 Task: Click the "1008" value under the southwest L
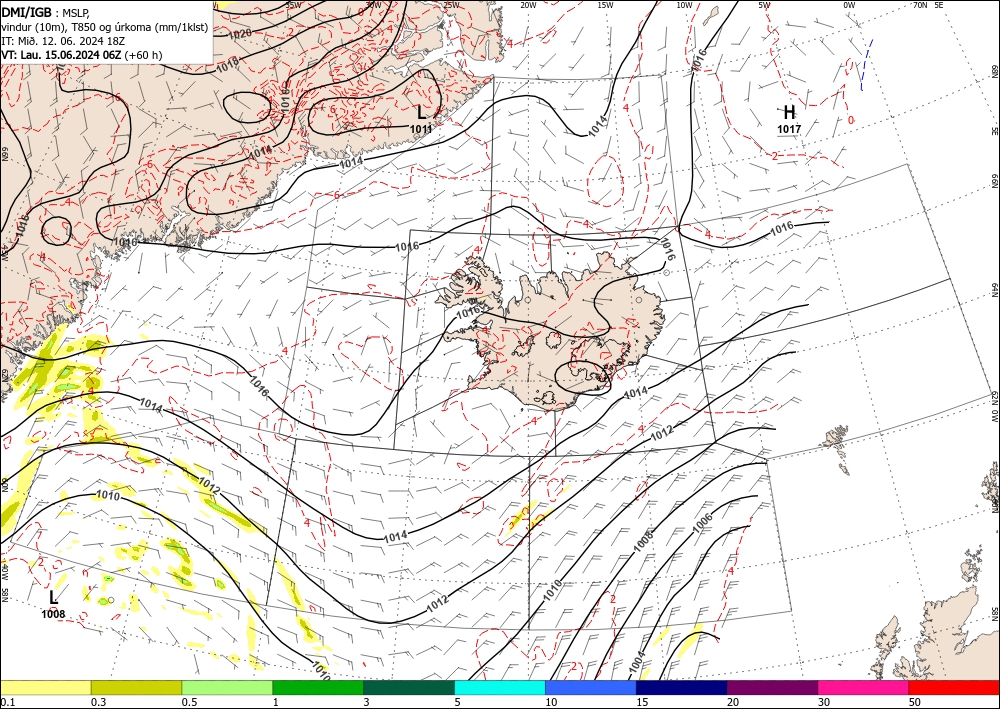click(54, 614)
